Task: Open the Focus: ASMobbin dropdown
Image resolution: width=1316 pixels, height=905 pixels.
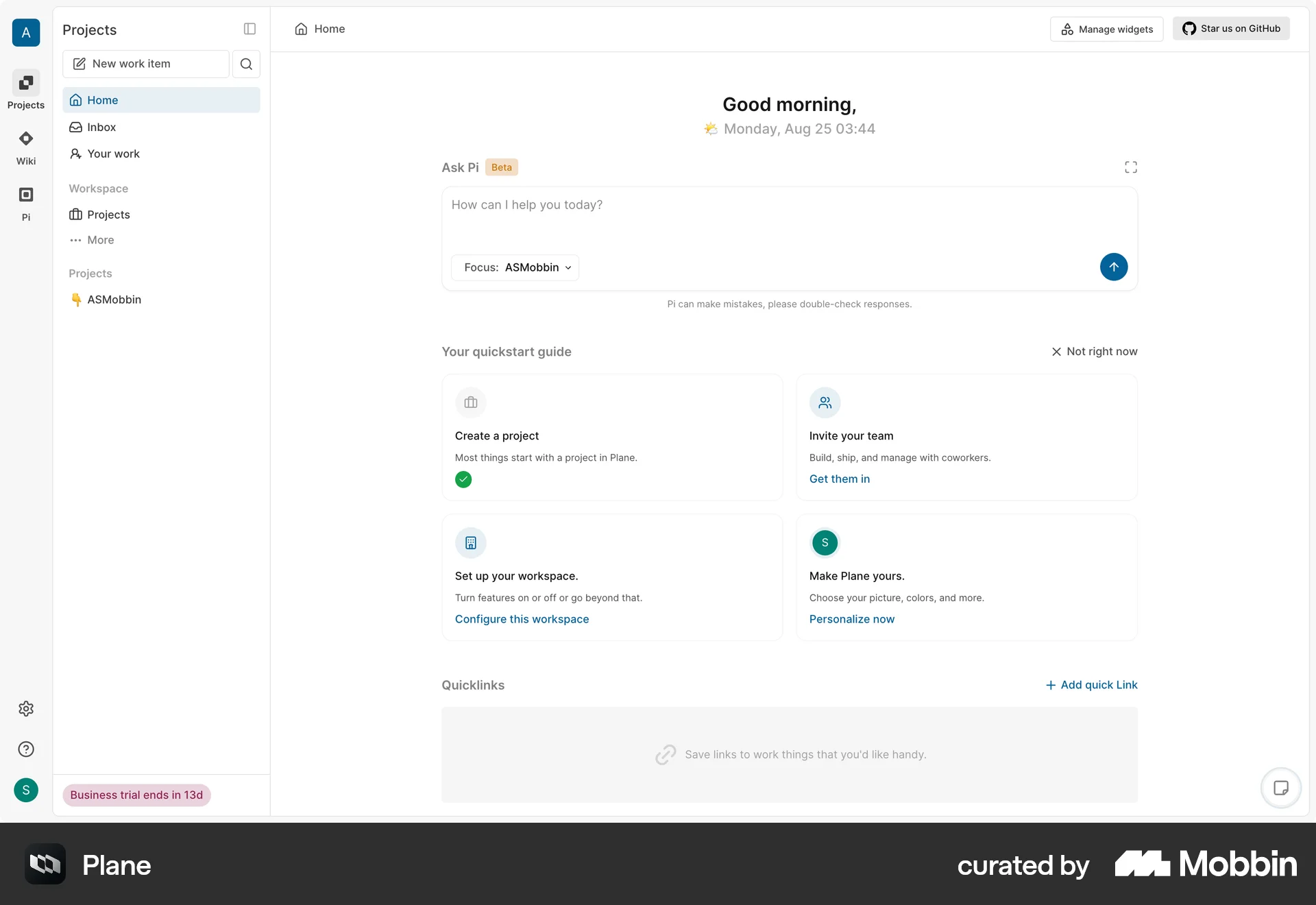Action: click(x=515, y=267)
